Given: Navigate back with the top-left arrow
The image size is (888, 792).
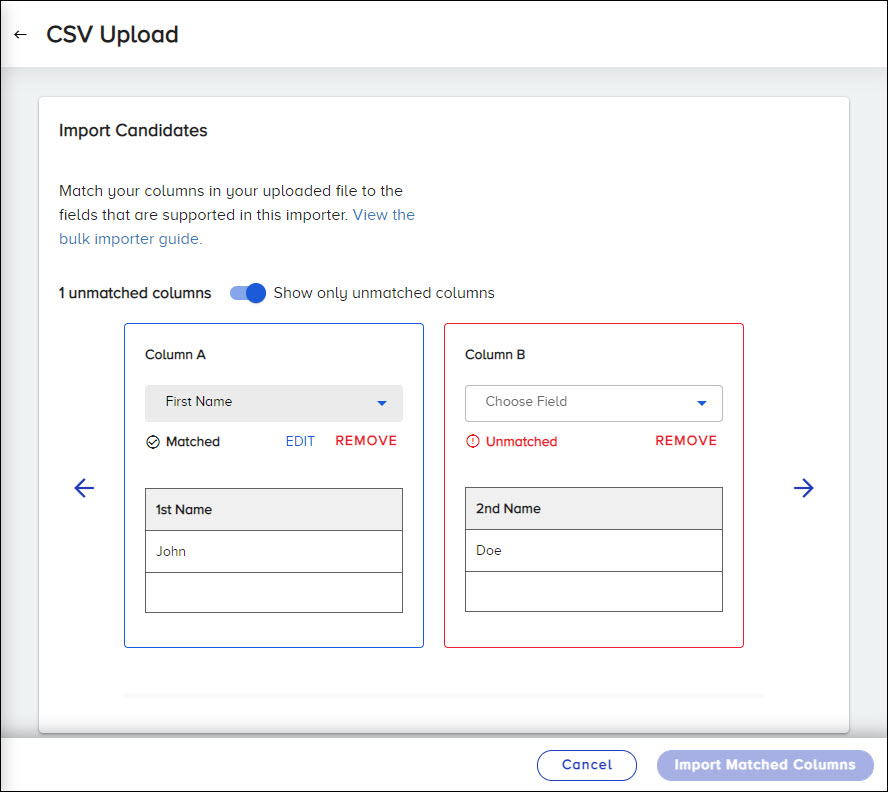Looking at the screenshot, I should (x=20, y=33).
